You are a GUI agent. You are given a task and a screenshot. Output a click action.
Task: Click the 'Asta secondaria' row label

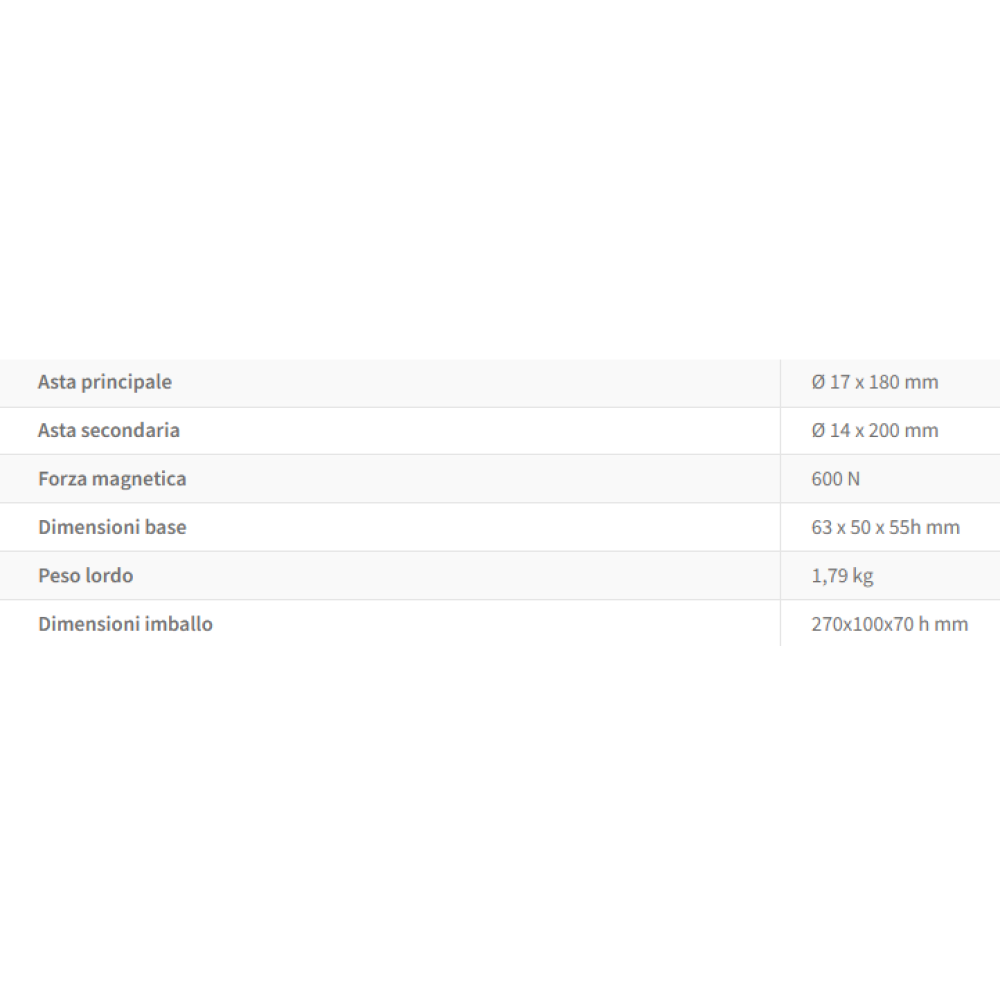point(109,430)
